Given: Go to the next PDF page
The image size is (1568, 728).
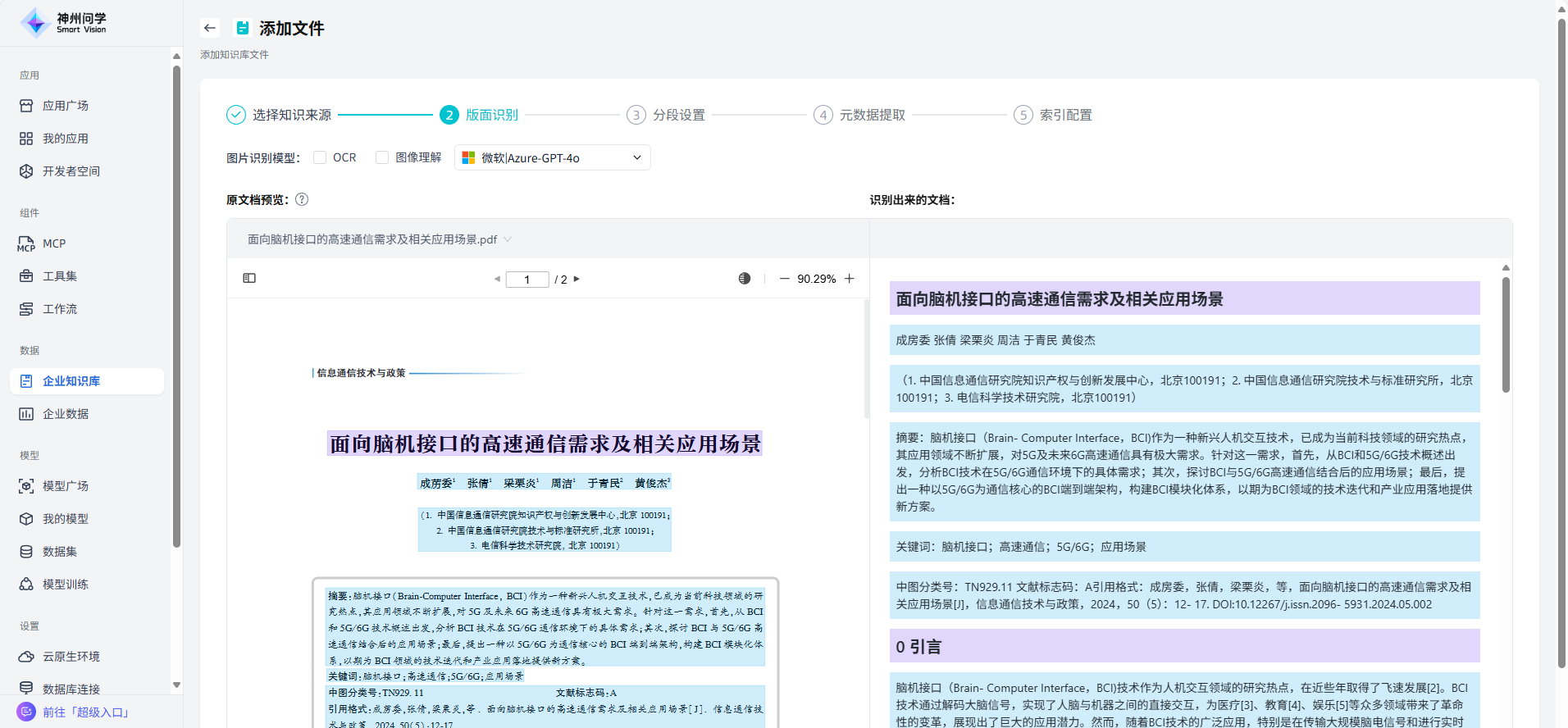Looking at the screenshot, I should 577,280.
